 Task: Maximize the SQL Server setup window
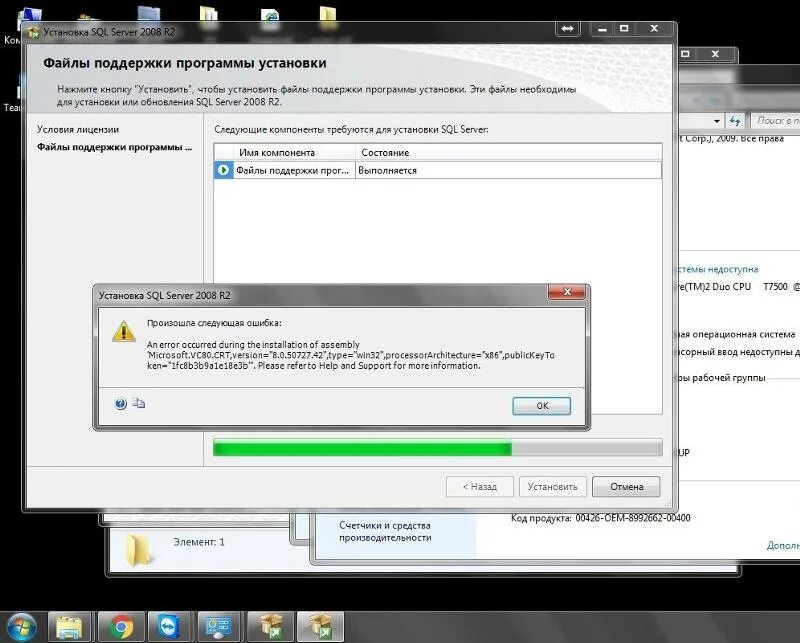[x=624, y=29]
